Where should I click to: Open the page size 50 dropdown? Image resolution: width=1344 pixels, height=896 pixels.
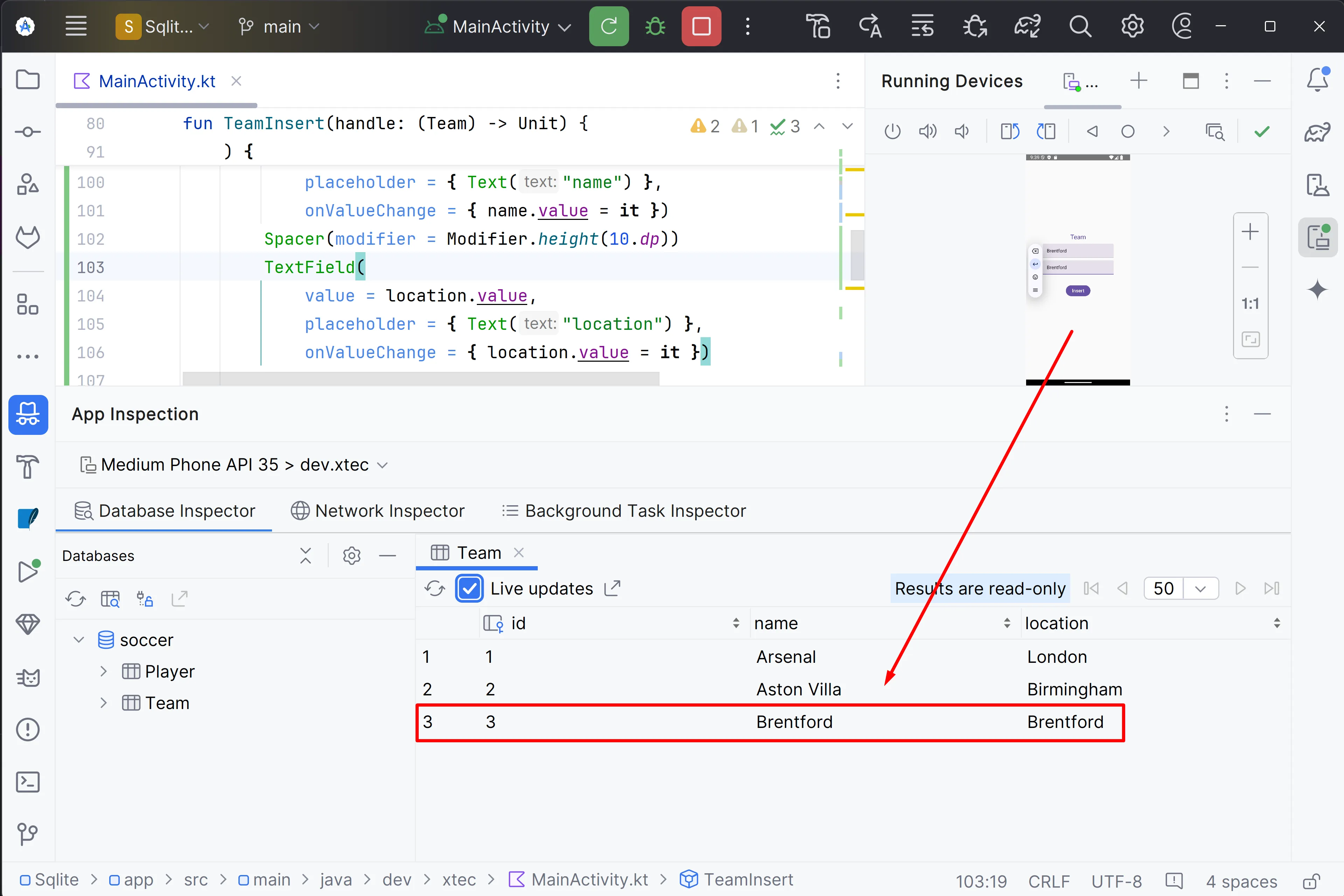click(x=1199, y=588)
